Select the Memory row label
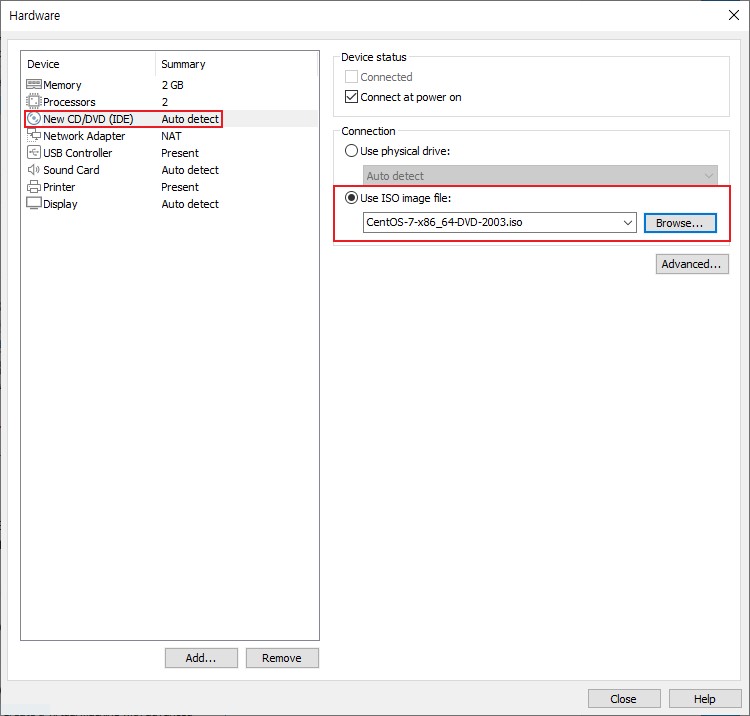The image size is (750, 716). tap(62, 85)
